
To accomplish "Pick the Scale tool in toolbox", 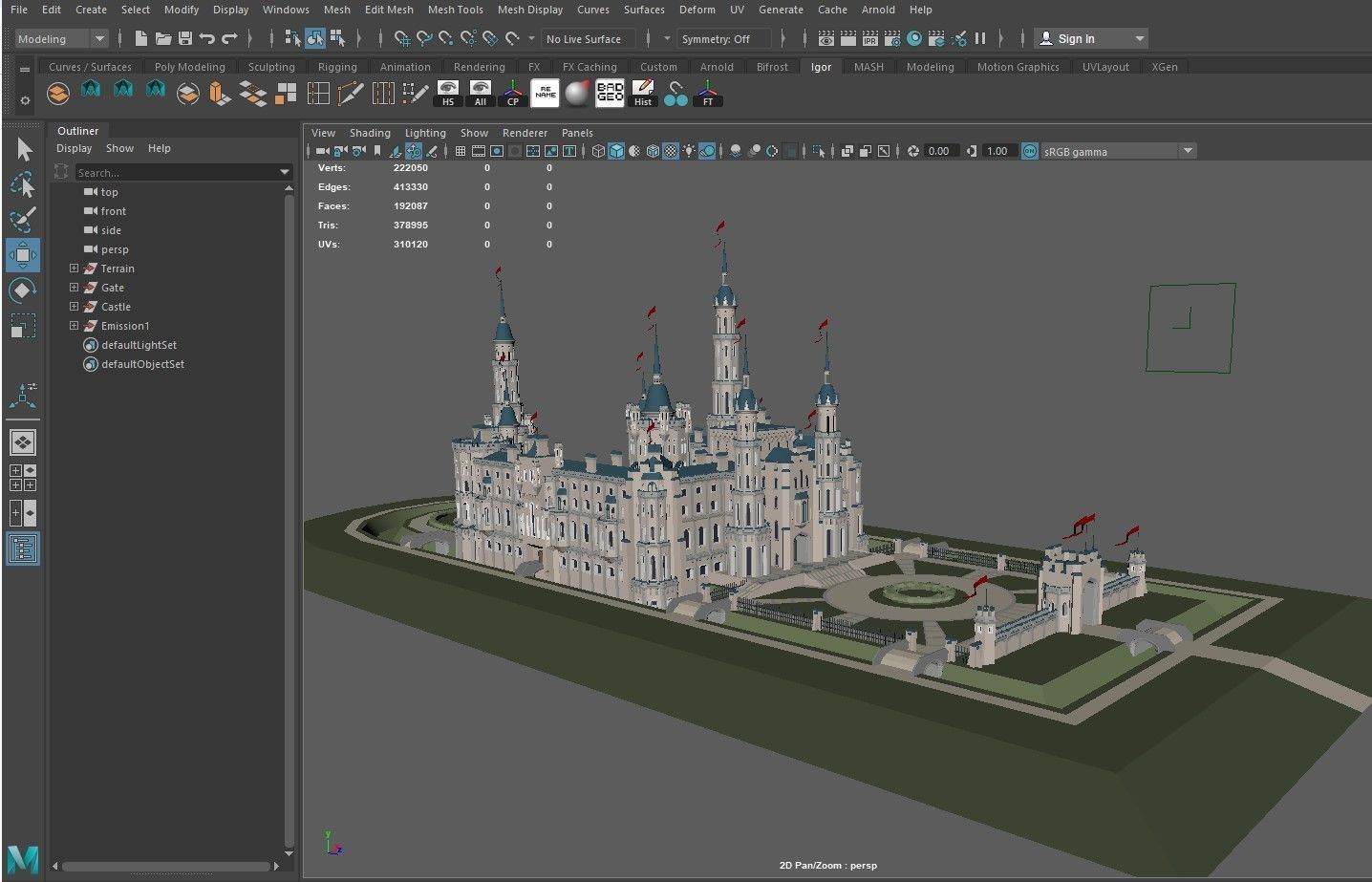I will tap(23, 325).
